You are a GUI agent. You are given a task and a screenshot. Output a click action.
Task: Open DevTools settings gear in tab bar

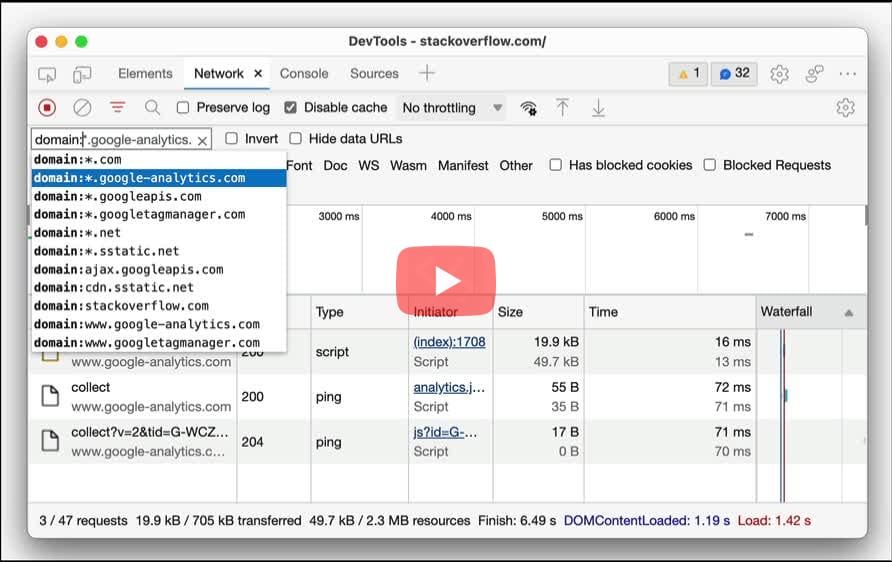779,74
